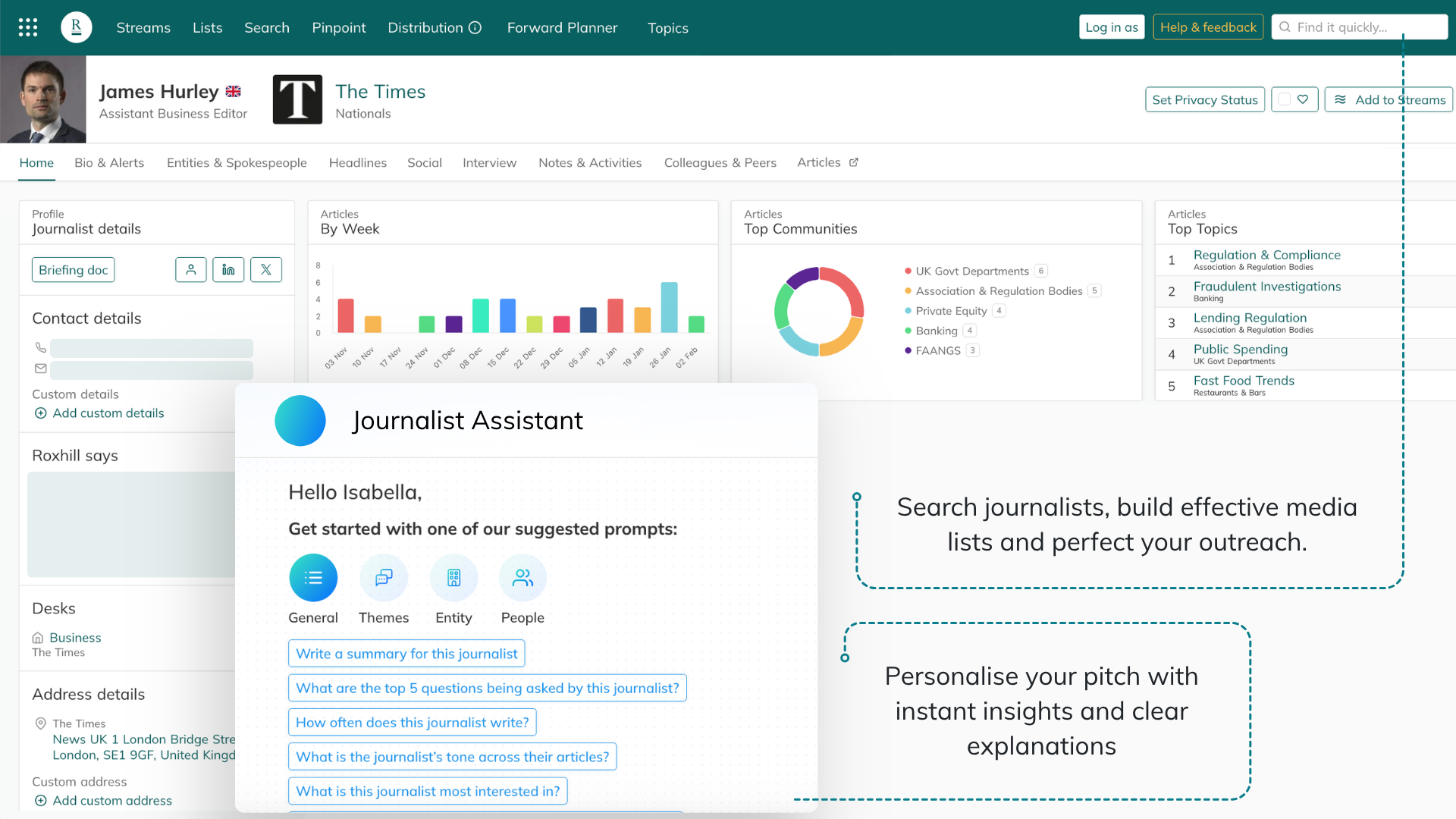Select the General prompt icon
This screenshot has width=1456, height=819.
tap(313, 578)
